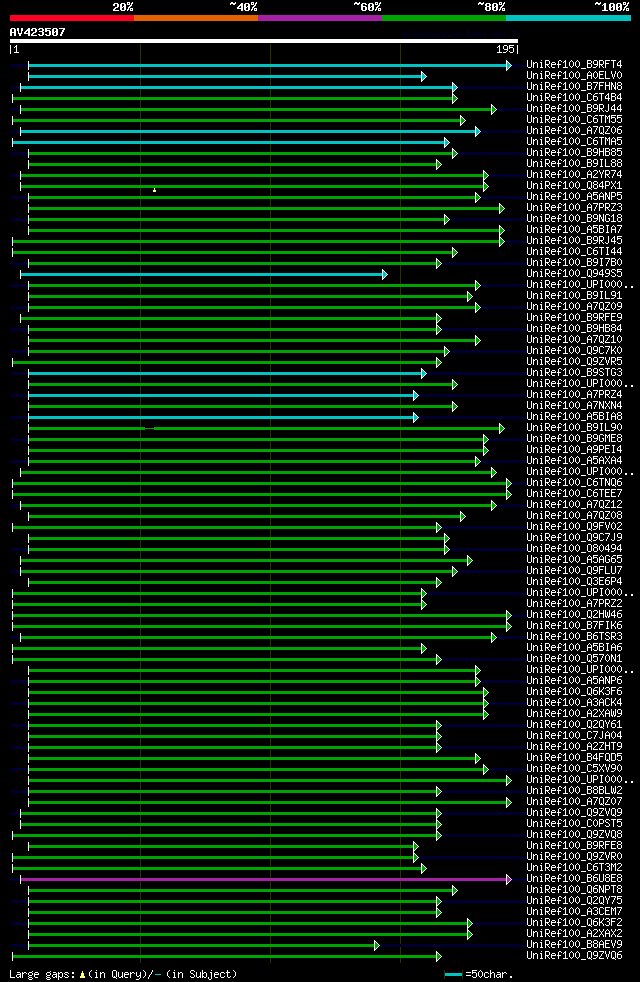This screenshot has height=982, width=640.
Task: Click hit name UniRef100_C5XV90
Action: click(x=574, y=768)
